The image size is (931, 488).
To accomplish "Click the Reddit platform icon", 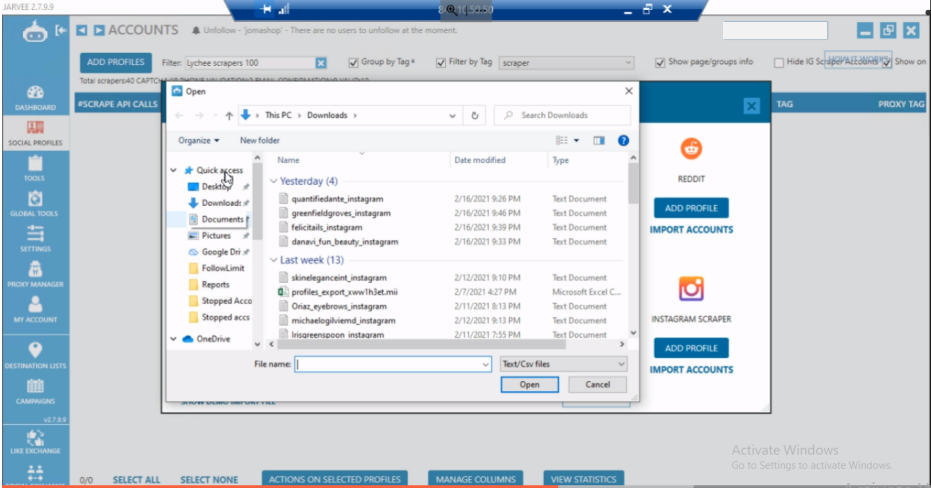I will (691, 148).
